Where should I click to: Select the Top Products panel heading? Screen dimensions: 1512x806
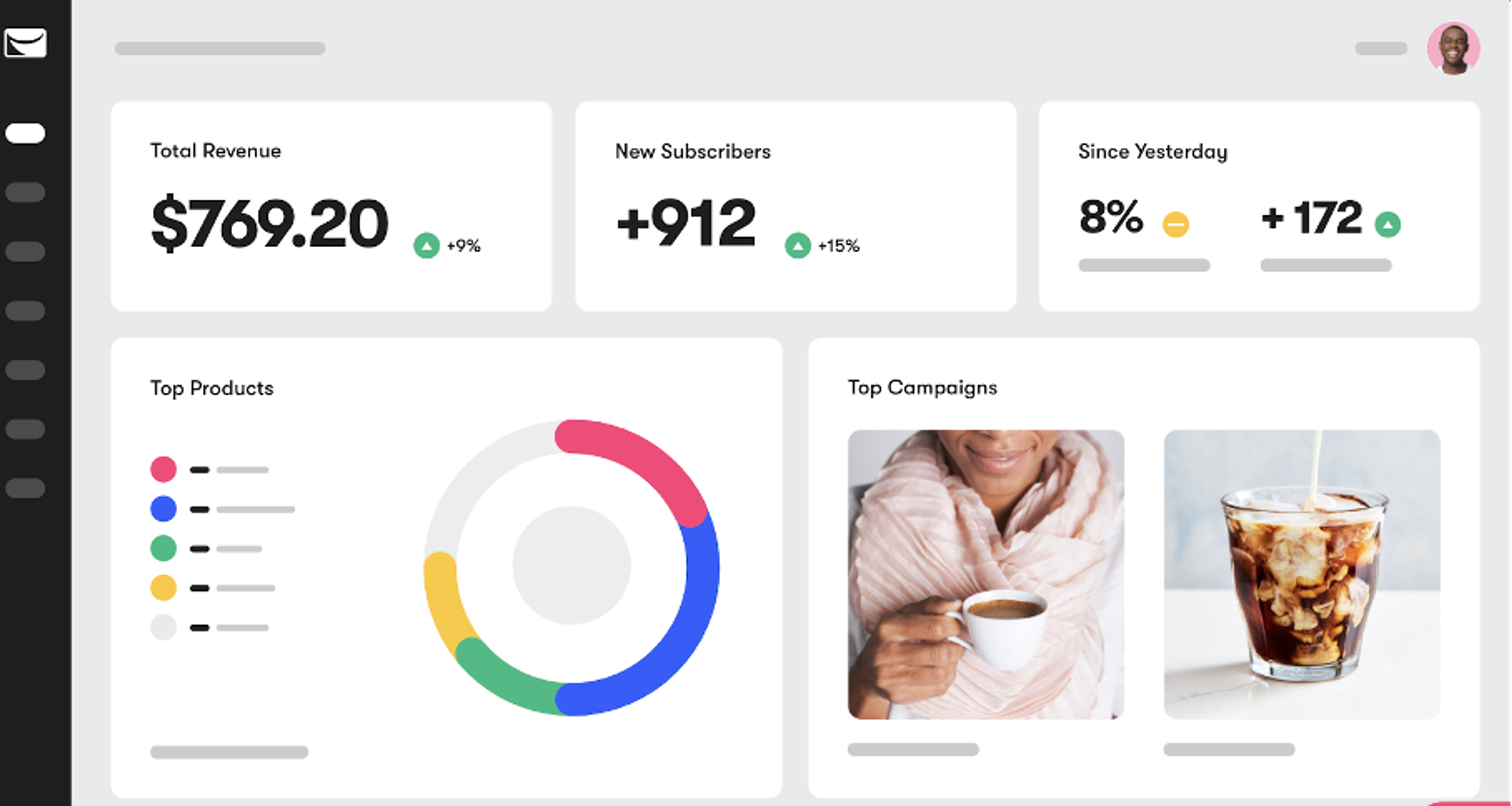point(212,387)
